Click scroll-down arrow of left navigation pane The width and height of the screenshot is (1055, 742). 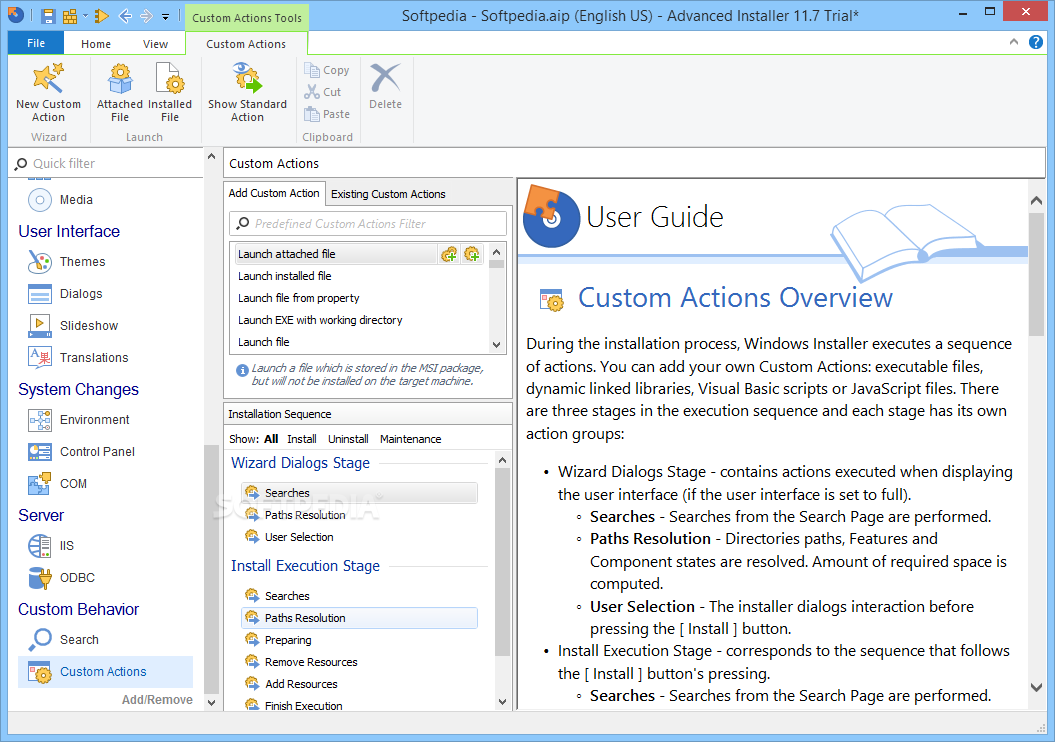(x=211, y=702)
